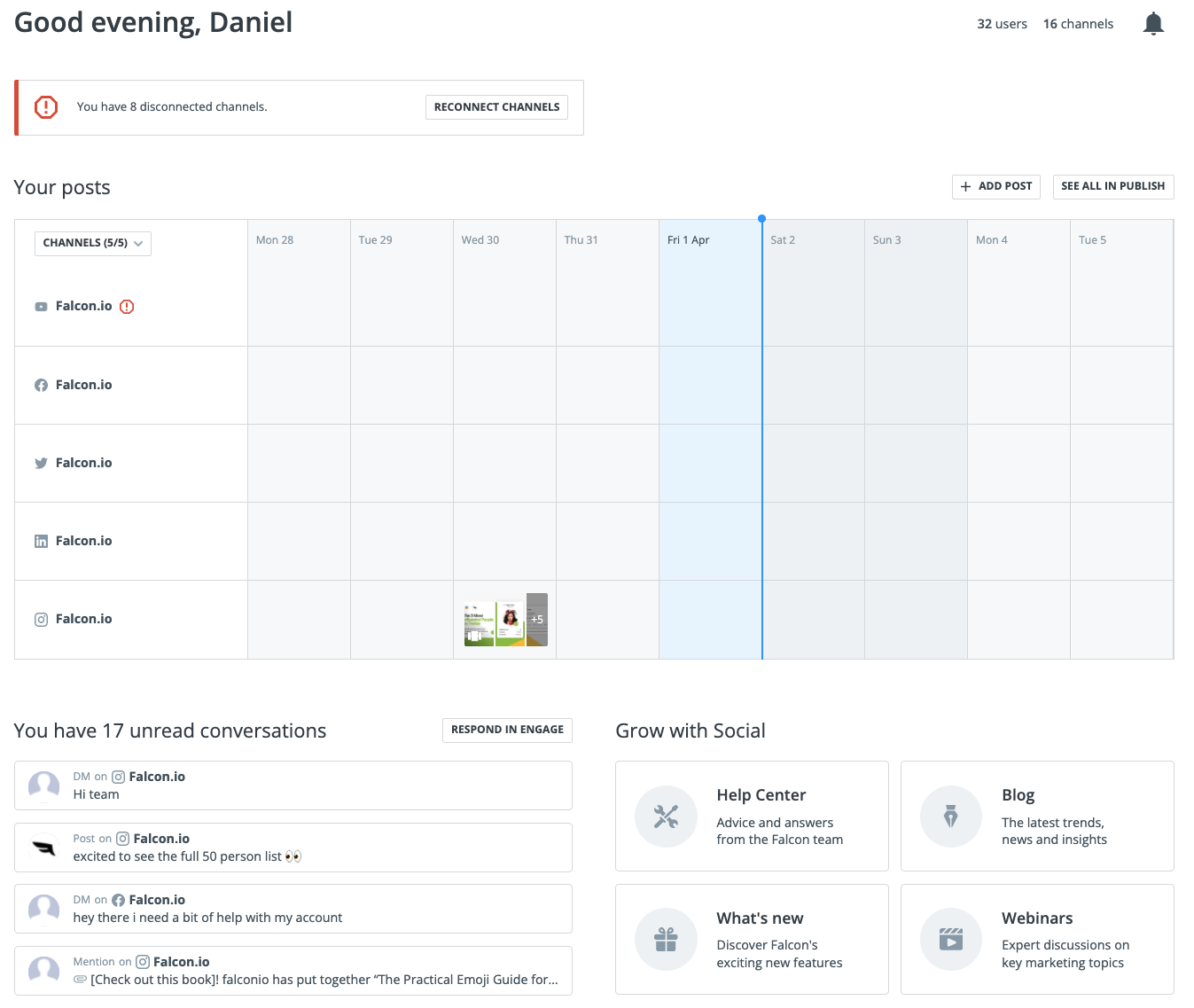This screenshot has width=1194, height=1008.
Task: Click Facebook channel name Falcon.io
Action: tap(84, 385)
